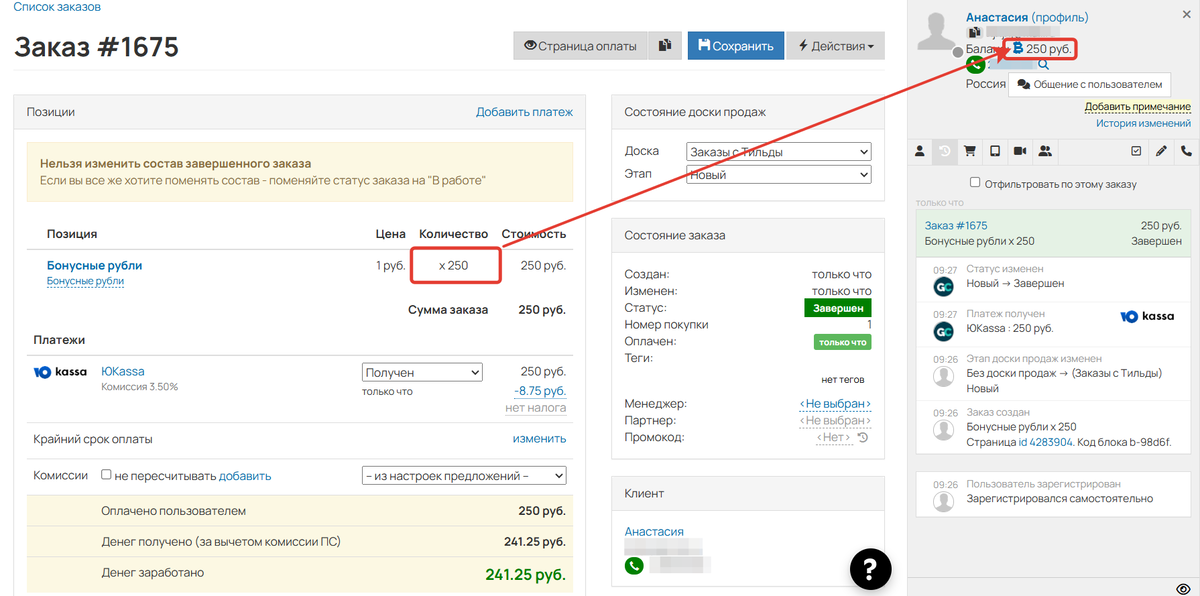Viewport: 1200px width, 596px height.
Task: Open the video camera tab in user panel
Action: pos(1020,151)
